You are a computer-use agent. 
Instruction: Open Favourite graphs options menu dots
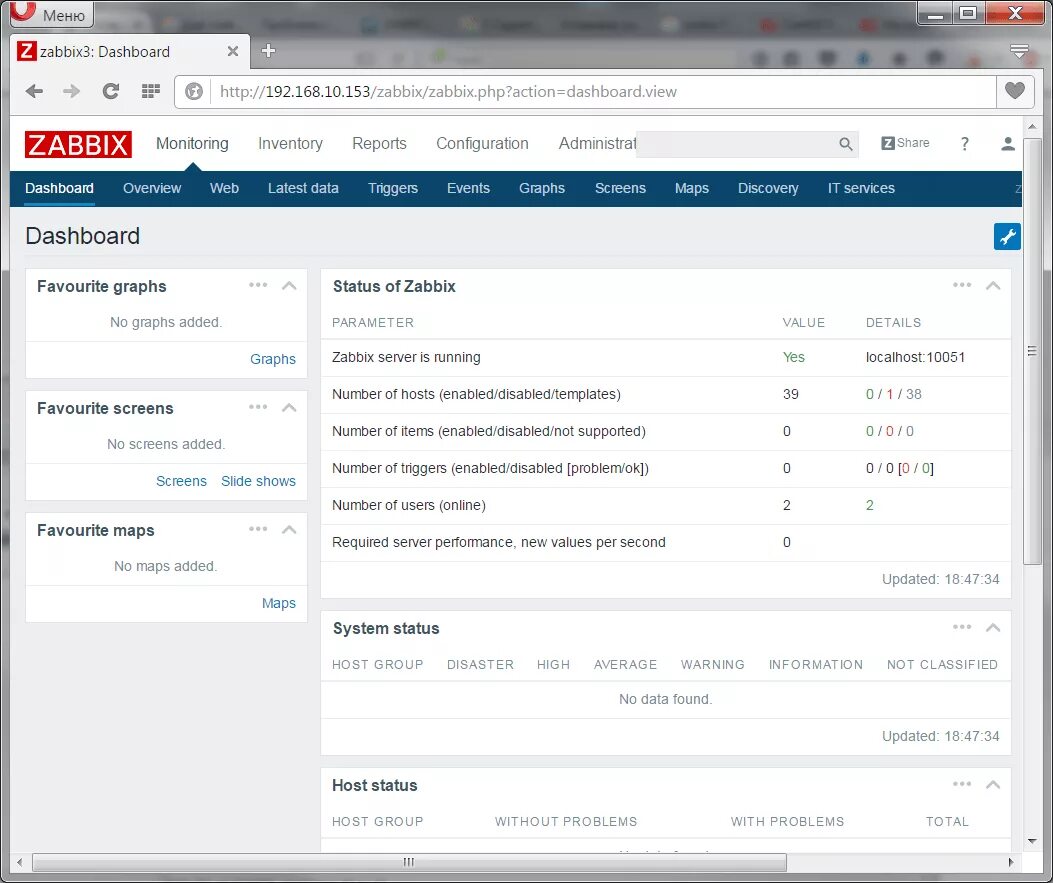(258, 285)
